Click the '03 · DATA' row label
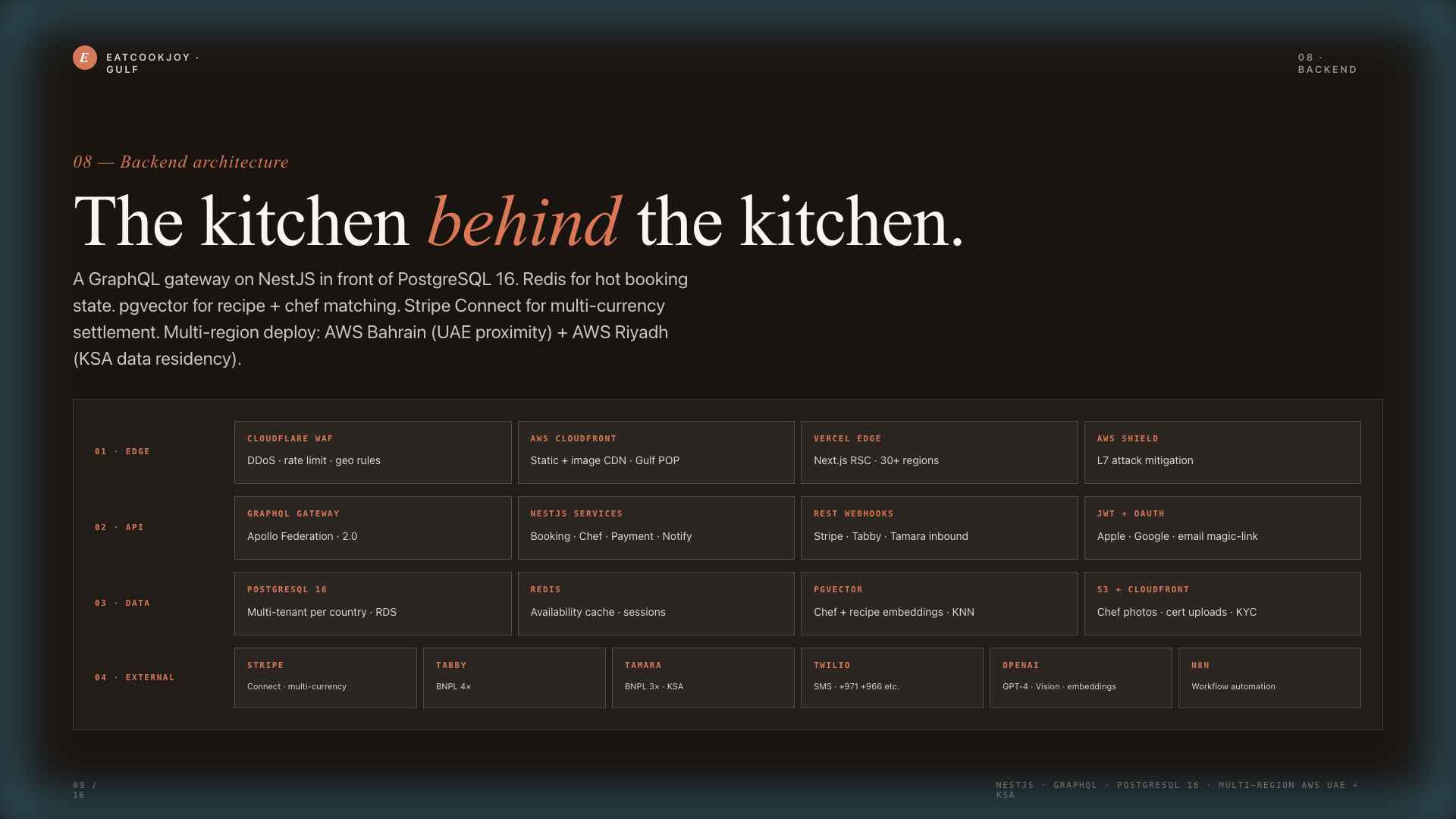This screenshot has height=819, width=1456. pyautogui.click(x=122, y=604)
